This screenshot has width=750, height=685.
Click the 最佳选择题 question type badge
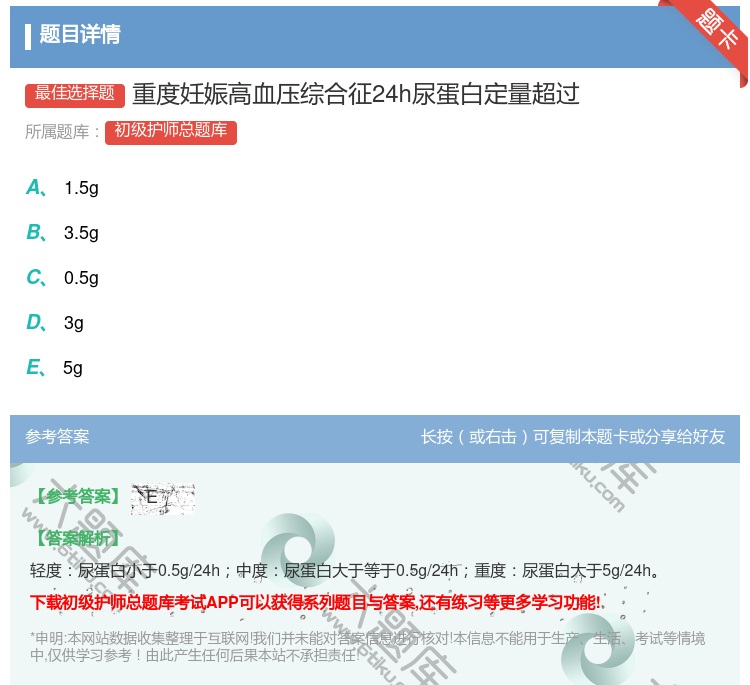point(75,94)
